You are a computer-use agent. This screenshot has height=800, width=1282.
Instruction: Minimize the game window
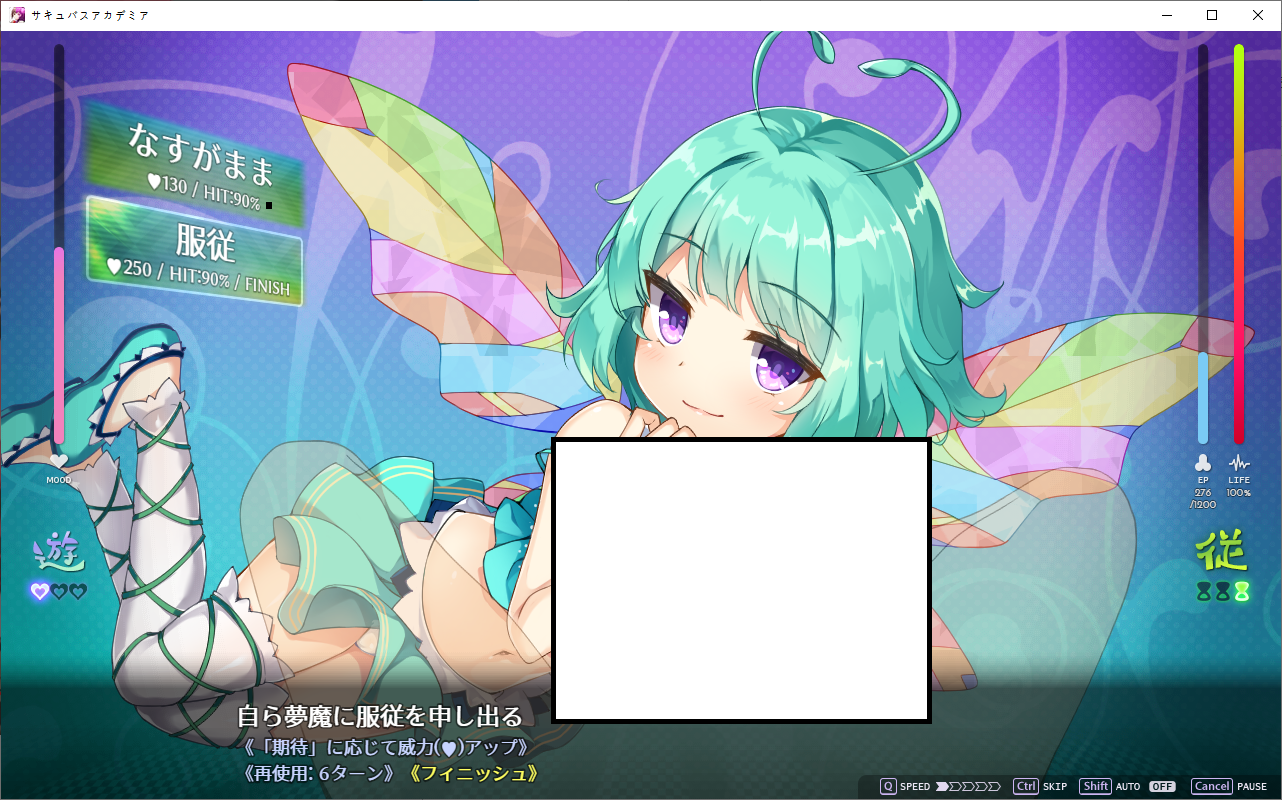click(1166, 15)
